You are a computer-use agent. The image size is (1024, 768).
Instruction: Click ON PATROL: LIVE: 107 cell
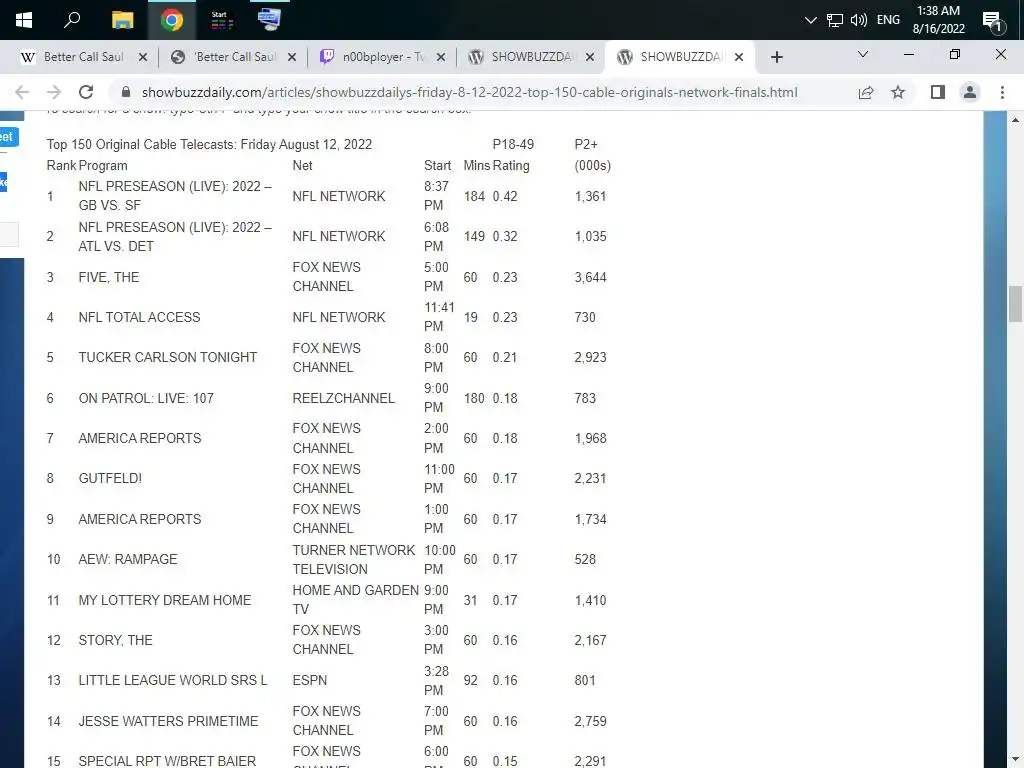tap(146, 398)
